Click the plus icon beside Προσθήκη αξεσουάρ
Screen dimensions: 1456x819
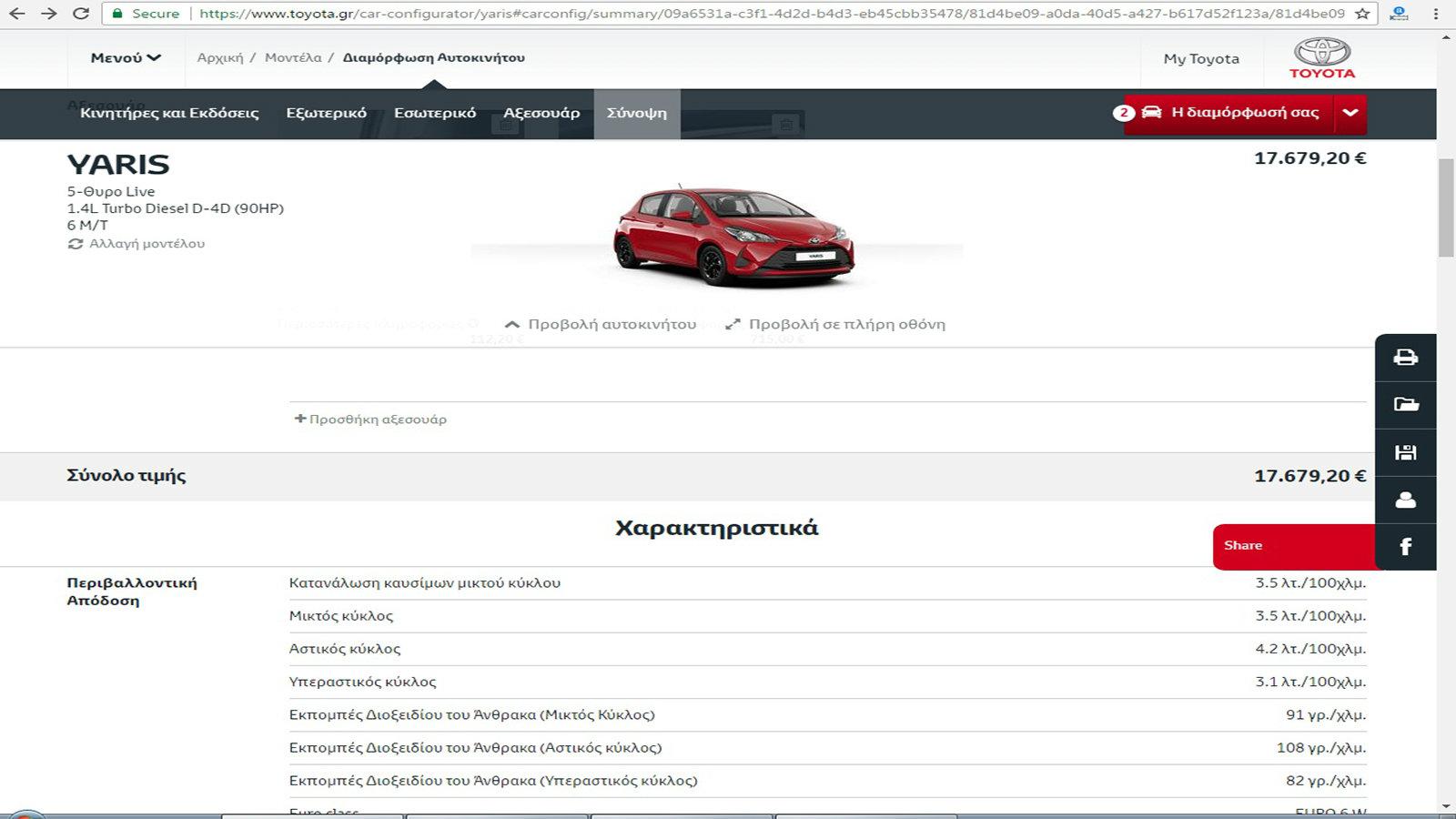[x=300, y=419]
